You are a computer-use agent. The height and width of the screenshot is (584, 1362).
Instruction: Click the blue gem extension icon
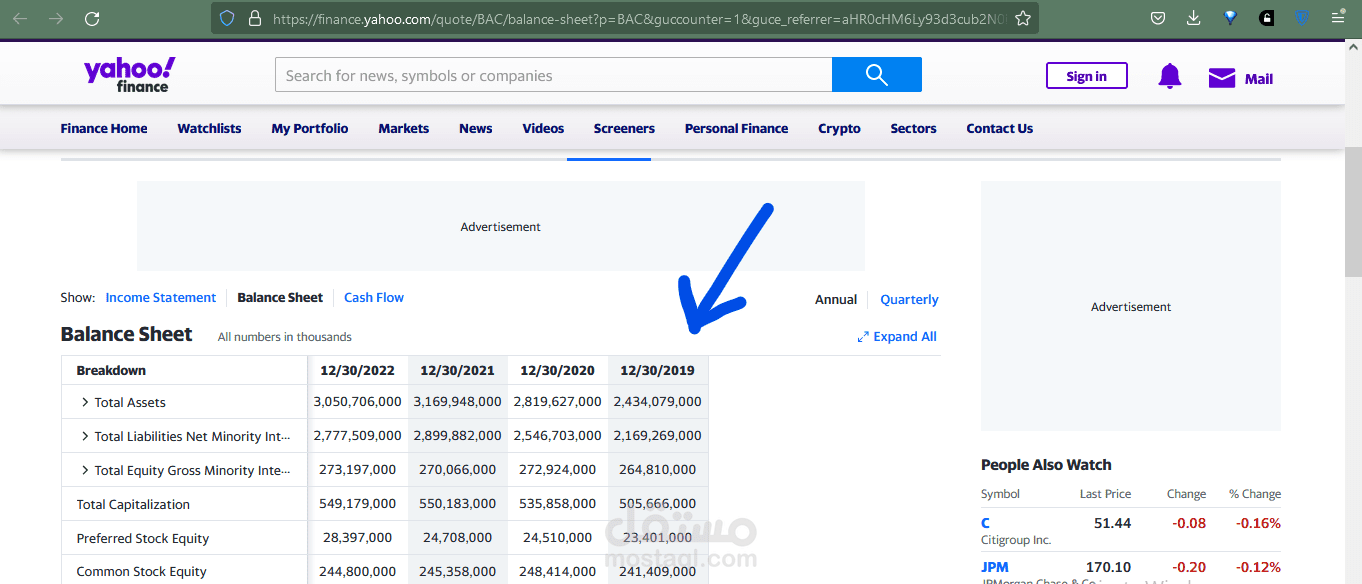coord(1231,18)
